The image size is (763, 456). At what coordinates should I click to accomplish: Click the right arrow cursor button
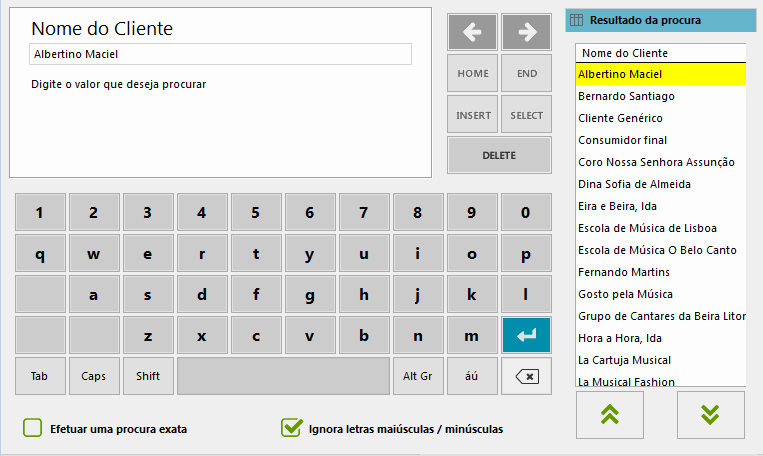527,32
